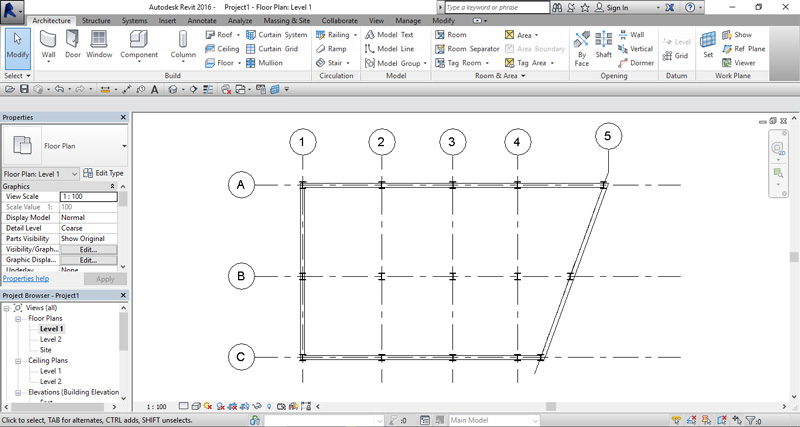The width and height of the screenshot is (800, 427).
Task: Switch to the Massing & Site tab
Action: point(287,21)
